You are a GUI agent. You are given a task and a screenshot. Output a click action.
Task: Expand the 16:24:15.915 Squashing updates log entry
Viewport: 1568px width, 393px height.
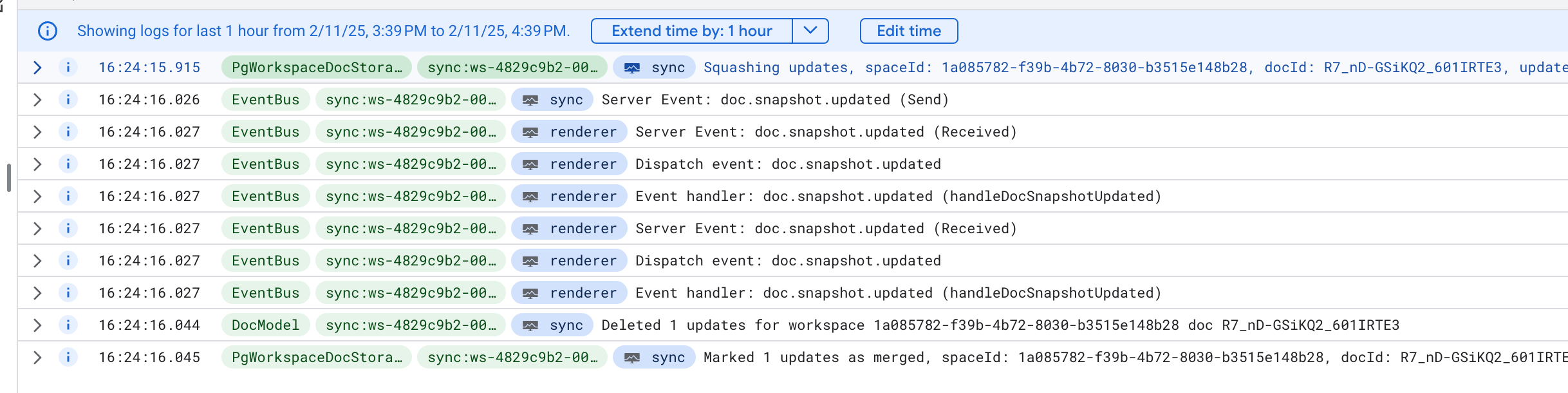click(x=37, y=68)
